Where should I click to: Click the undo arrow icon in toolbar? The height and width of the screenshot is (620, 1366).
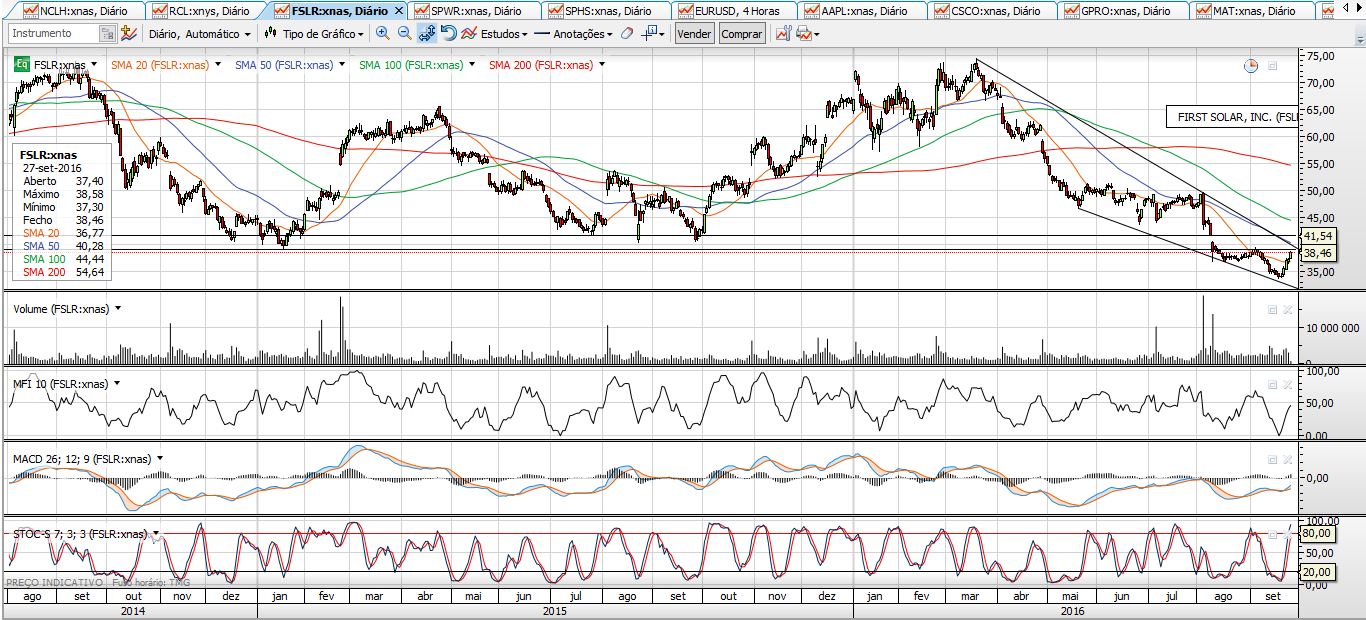(449, 33)
